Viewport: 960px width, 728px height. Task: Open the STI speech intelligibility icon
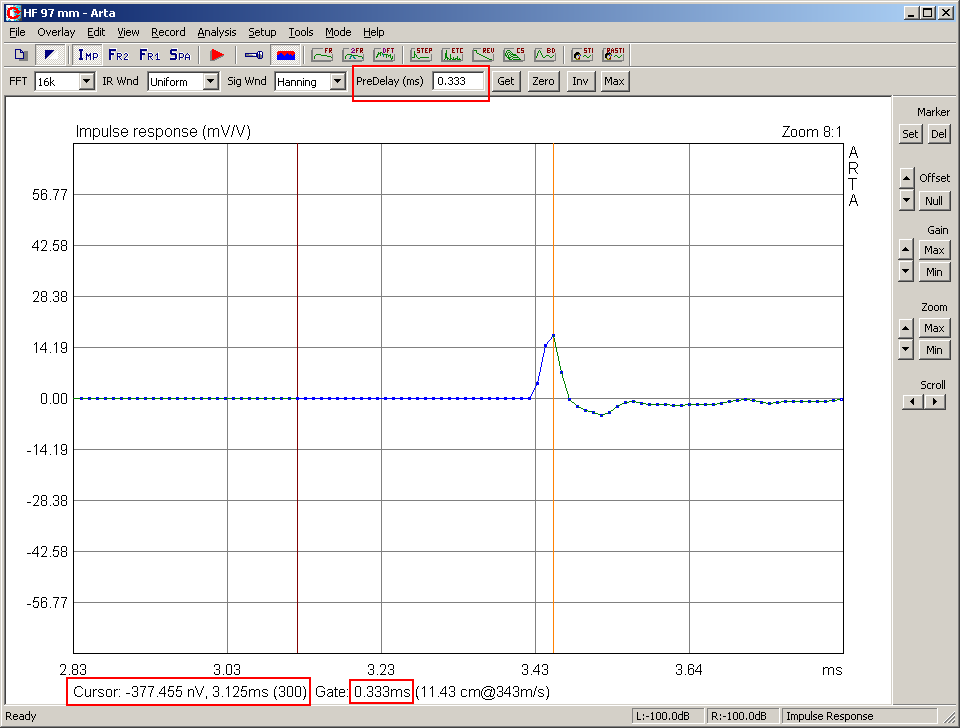click(582, 55)
